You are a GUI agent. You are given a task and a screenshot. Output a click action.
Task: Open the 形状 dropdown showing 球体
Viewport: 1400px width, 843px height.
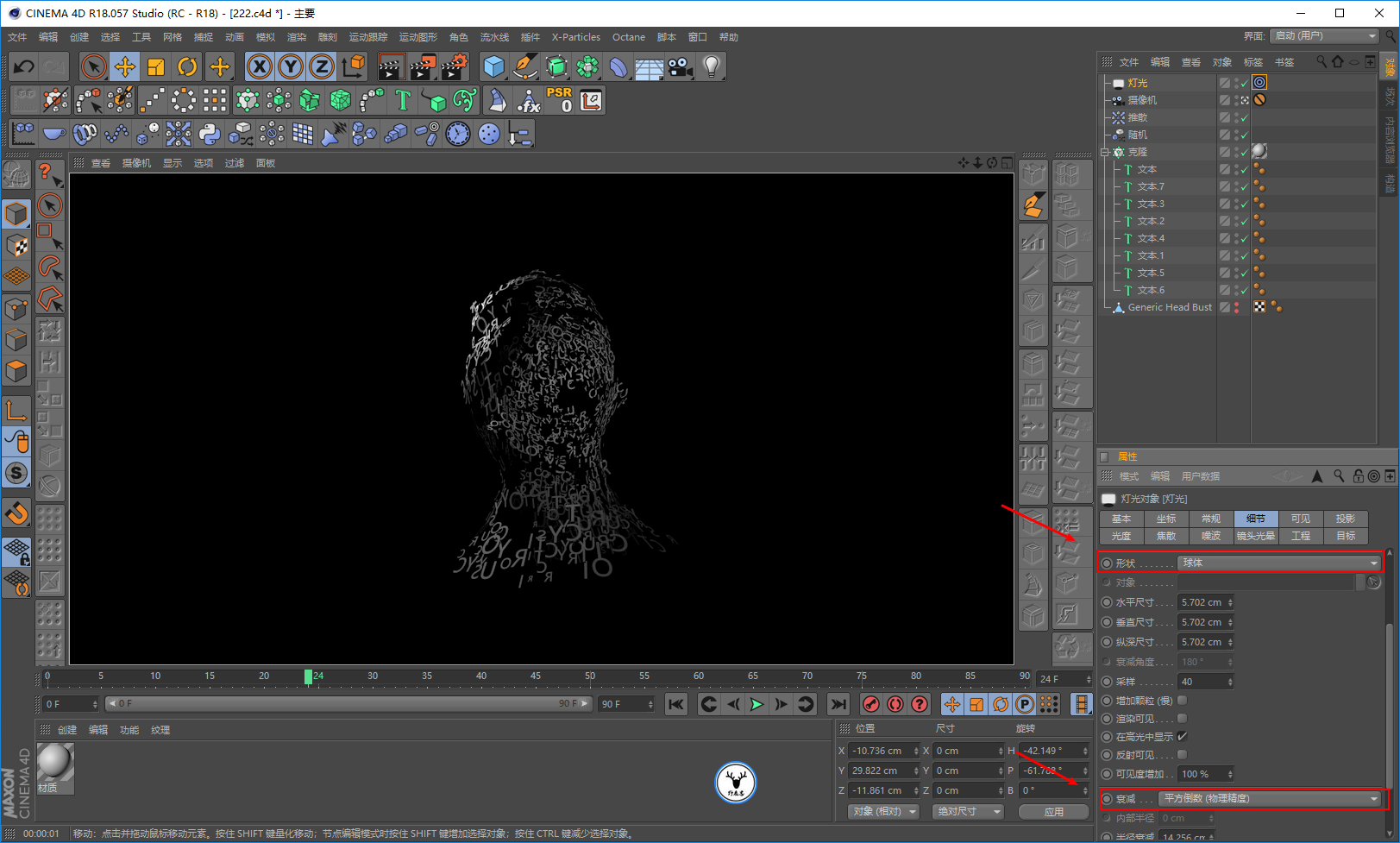click(1279, 563)
